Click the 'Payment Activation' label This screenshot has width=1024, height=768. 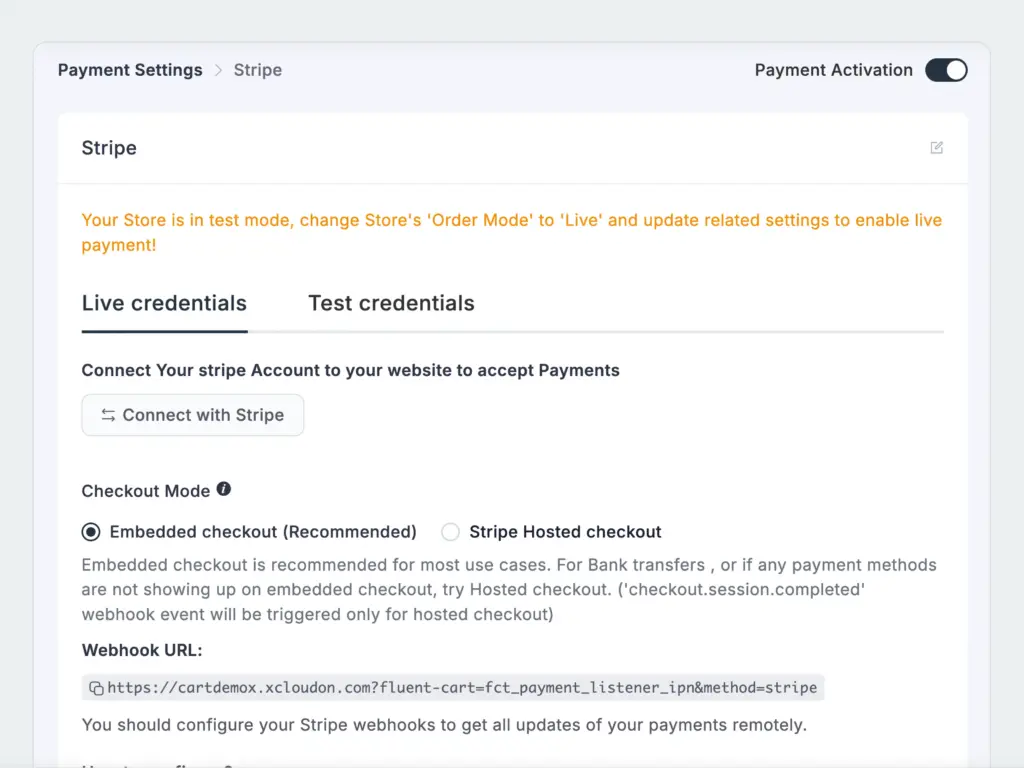[833, 70]
